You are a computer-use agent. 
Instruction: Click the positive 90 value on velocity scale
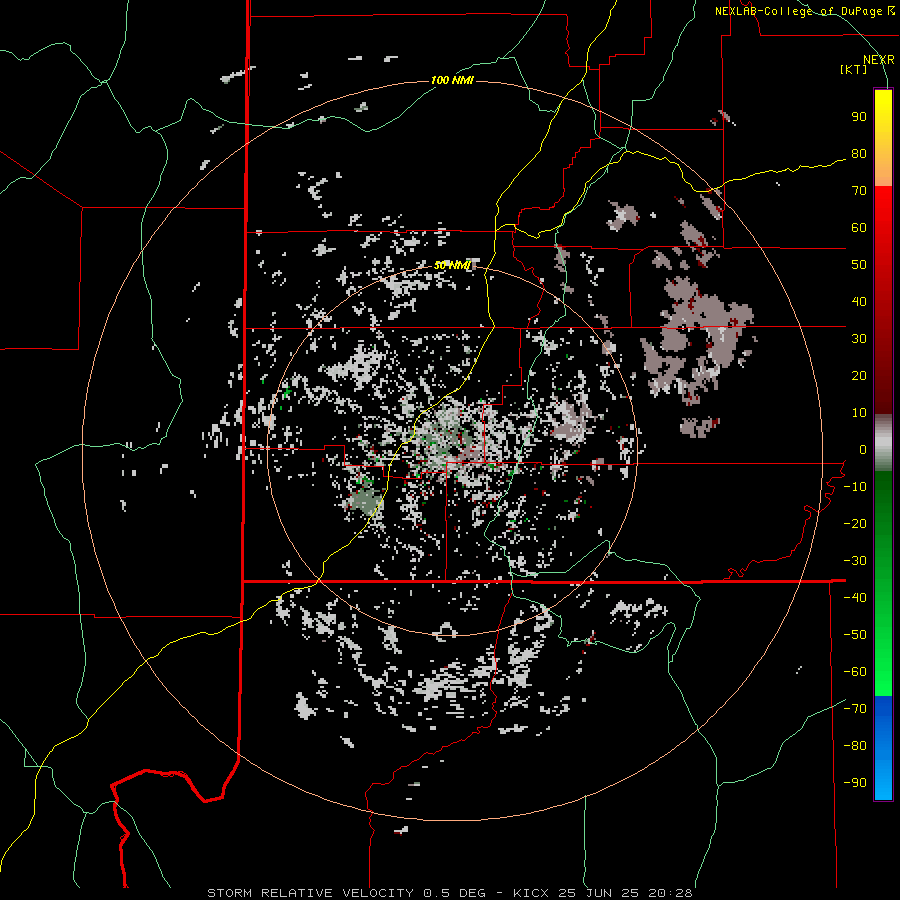pyautogui.click(x=859, y=117)
